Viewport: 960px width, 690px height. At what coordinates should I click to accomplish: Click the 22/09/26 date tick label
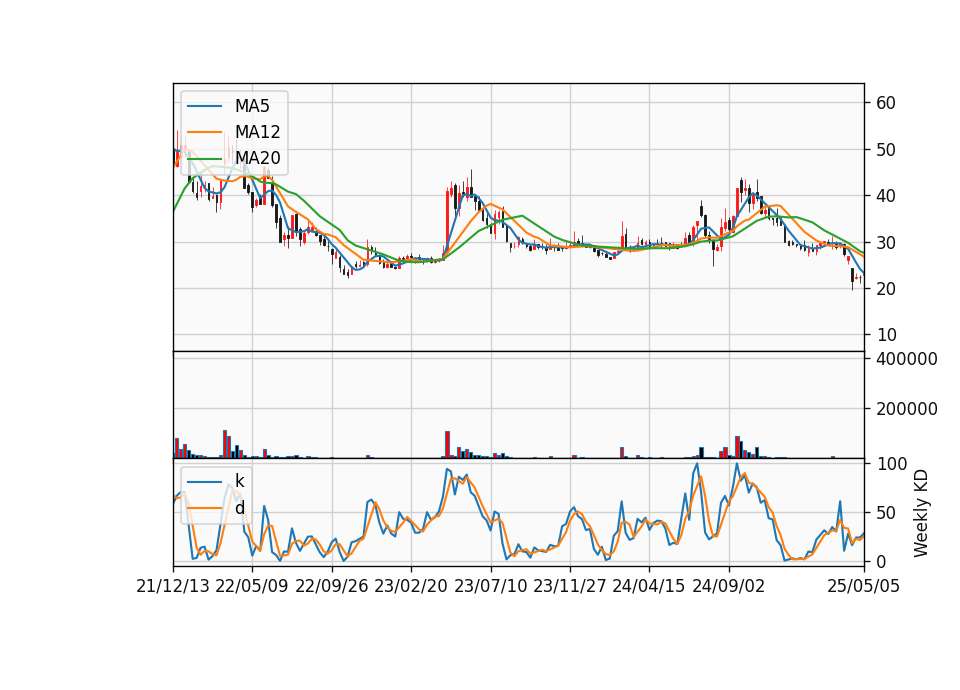332,586
